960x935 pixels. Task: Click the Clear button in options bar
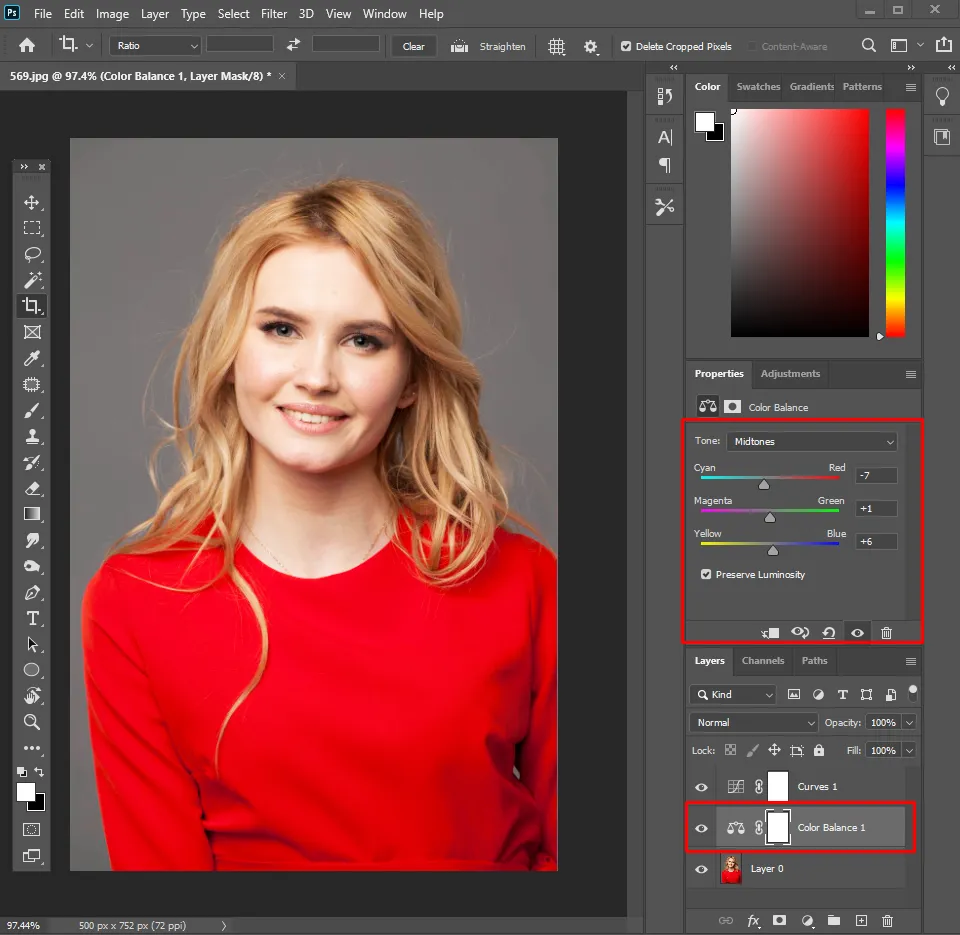413,46
